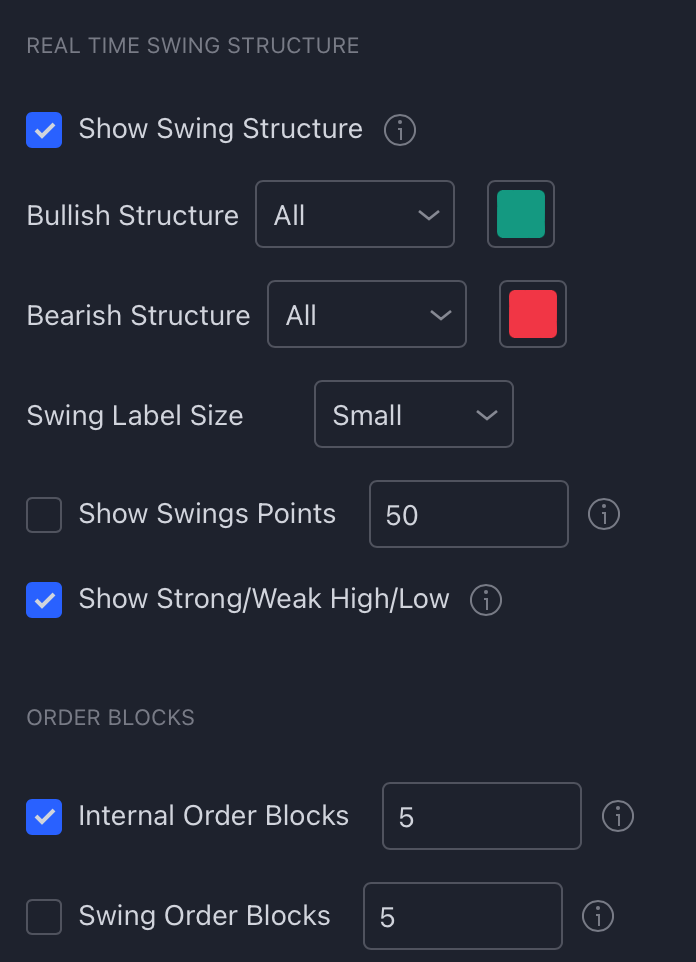Screen dimensions: 696x962
Task: Disable Show Swing Structure
Action: (x=44, y=130)
